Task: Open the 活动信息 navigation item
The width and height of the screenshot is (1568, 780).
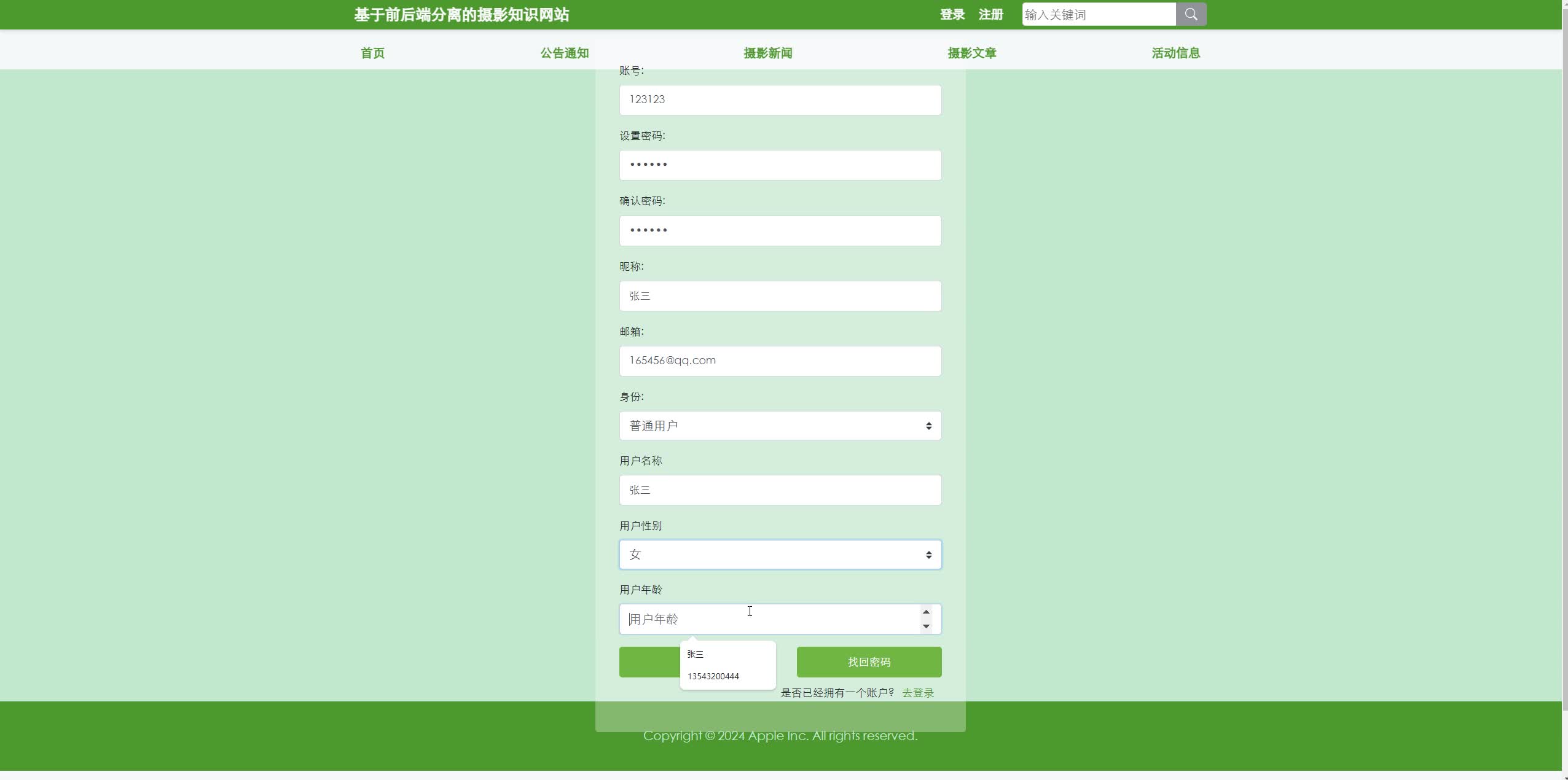Action: 1175,53
